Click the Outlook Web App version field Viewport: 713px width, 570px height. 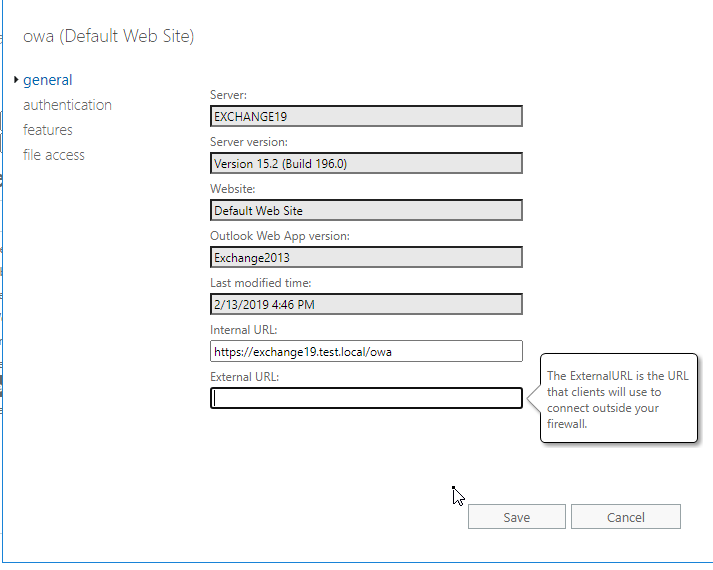pyautogui.click(x=366, y=257)
